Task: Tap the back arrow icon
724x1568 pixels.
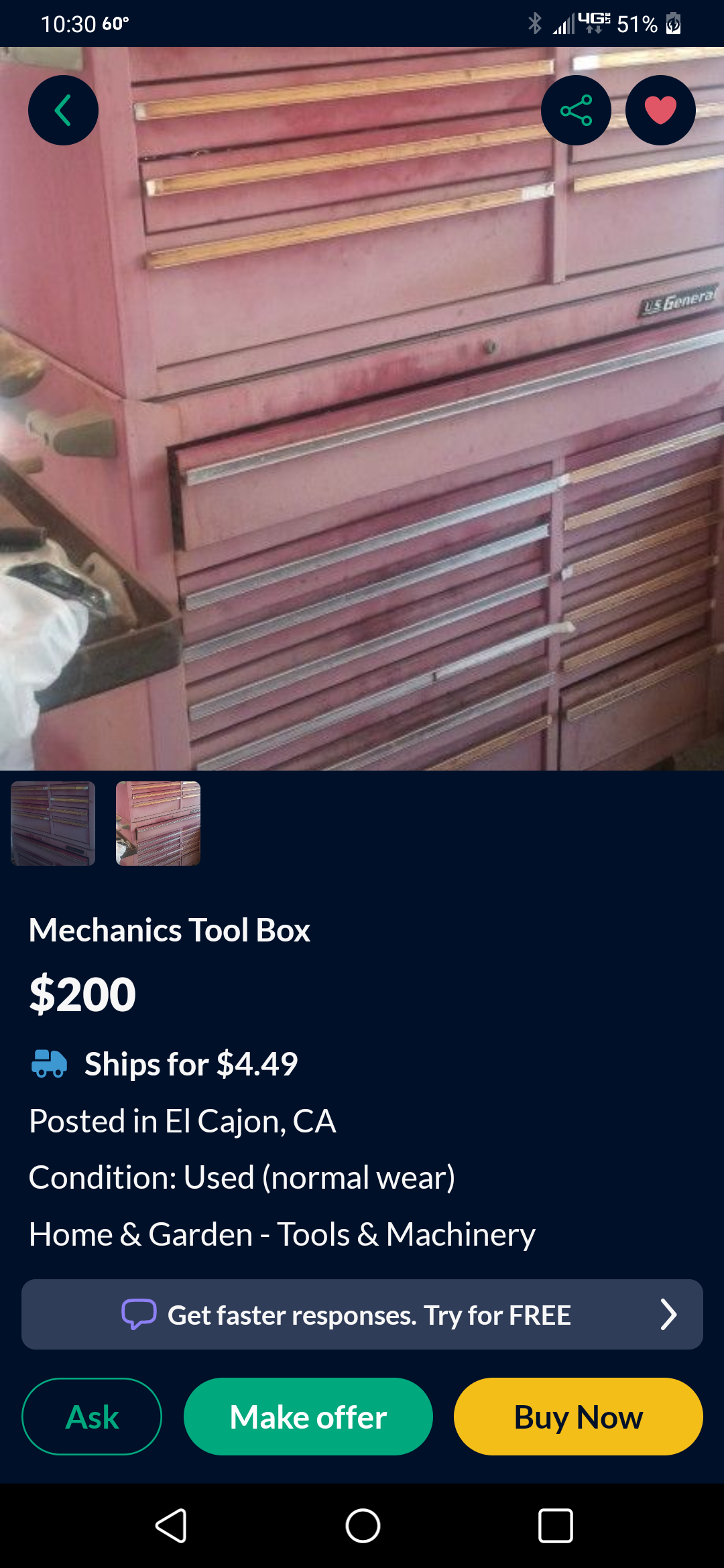Action: tap(63, 111)
